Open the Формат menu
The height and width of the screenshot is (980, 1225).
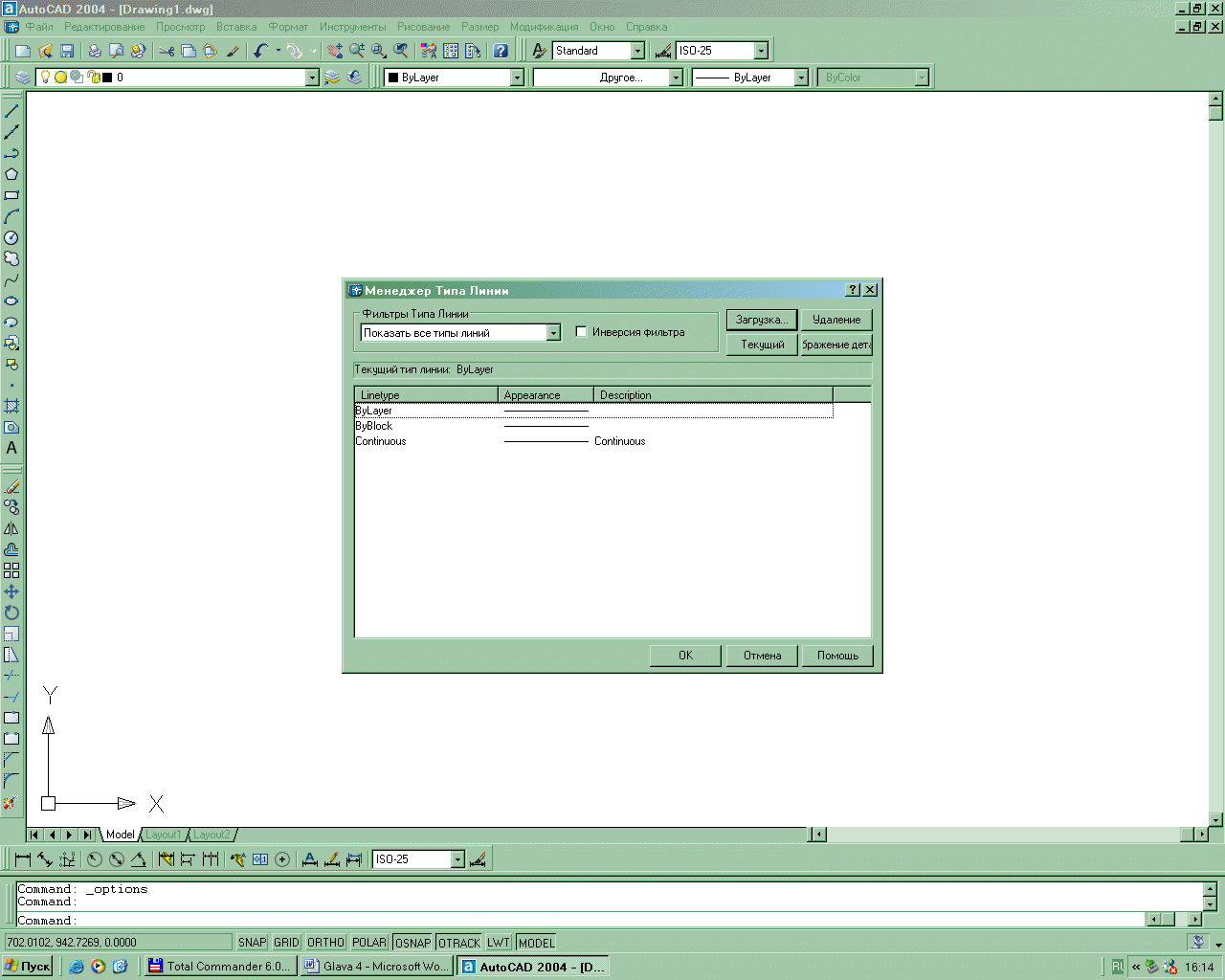pyautogui.click(x=288, y=27)
